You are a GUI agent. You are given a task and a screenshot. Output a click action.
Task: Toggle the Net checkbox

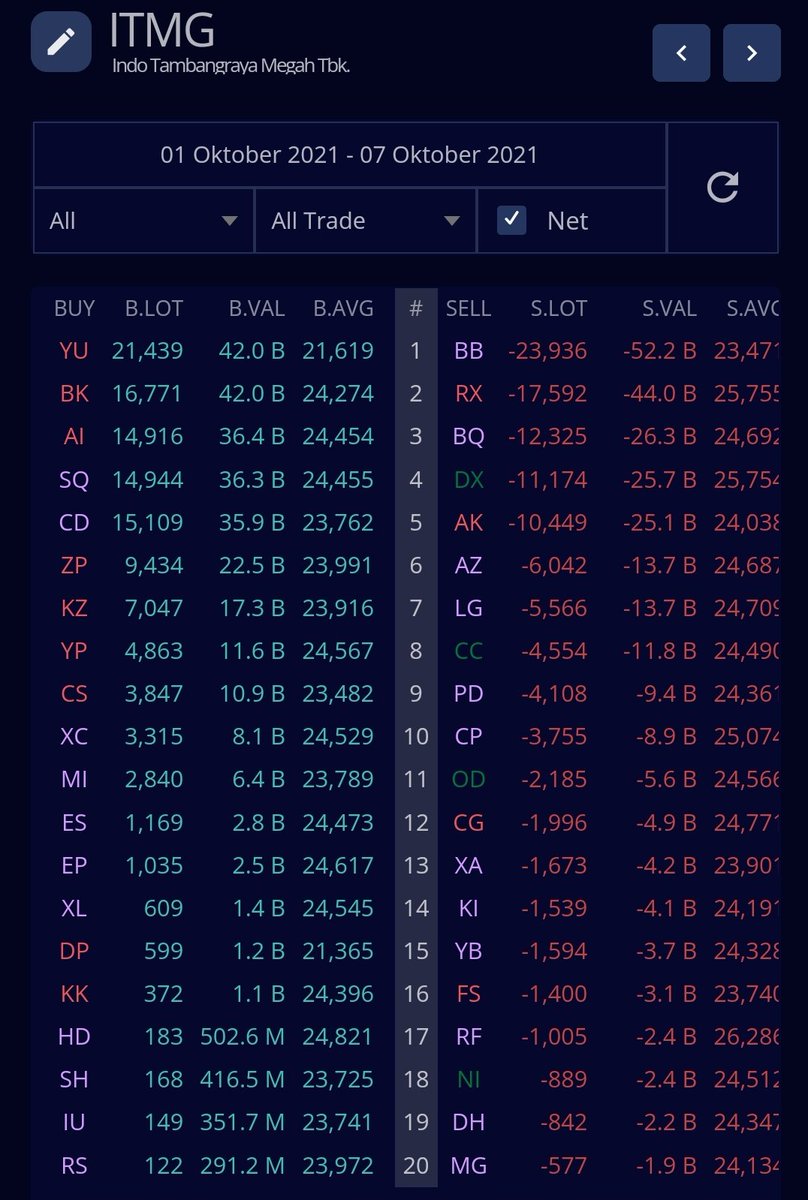(x=512, y=220)
